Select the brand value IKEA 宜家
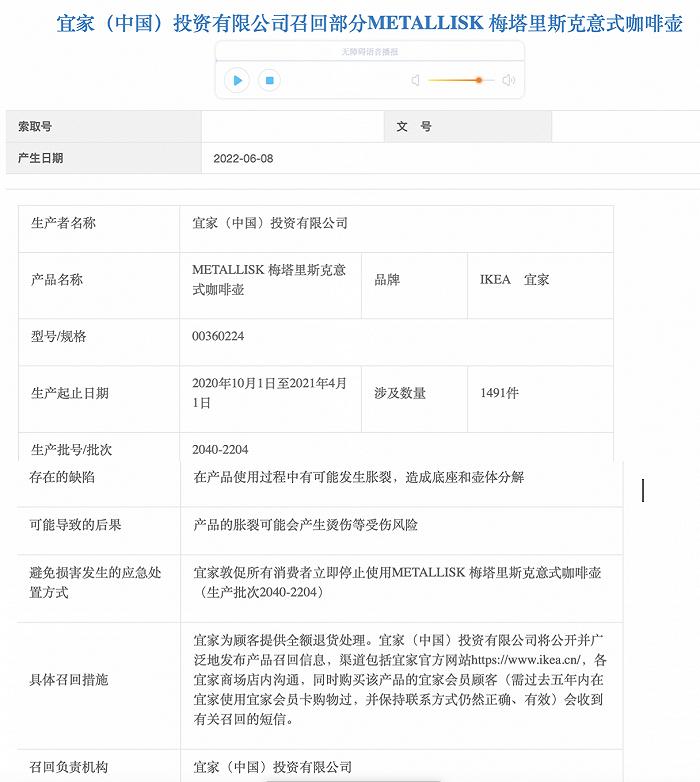 (x=515, y=280)
